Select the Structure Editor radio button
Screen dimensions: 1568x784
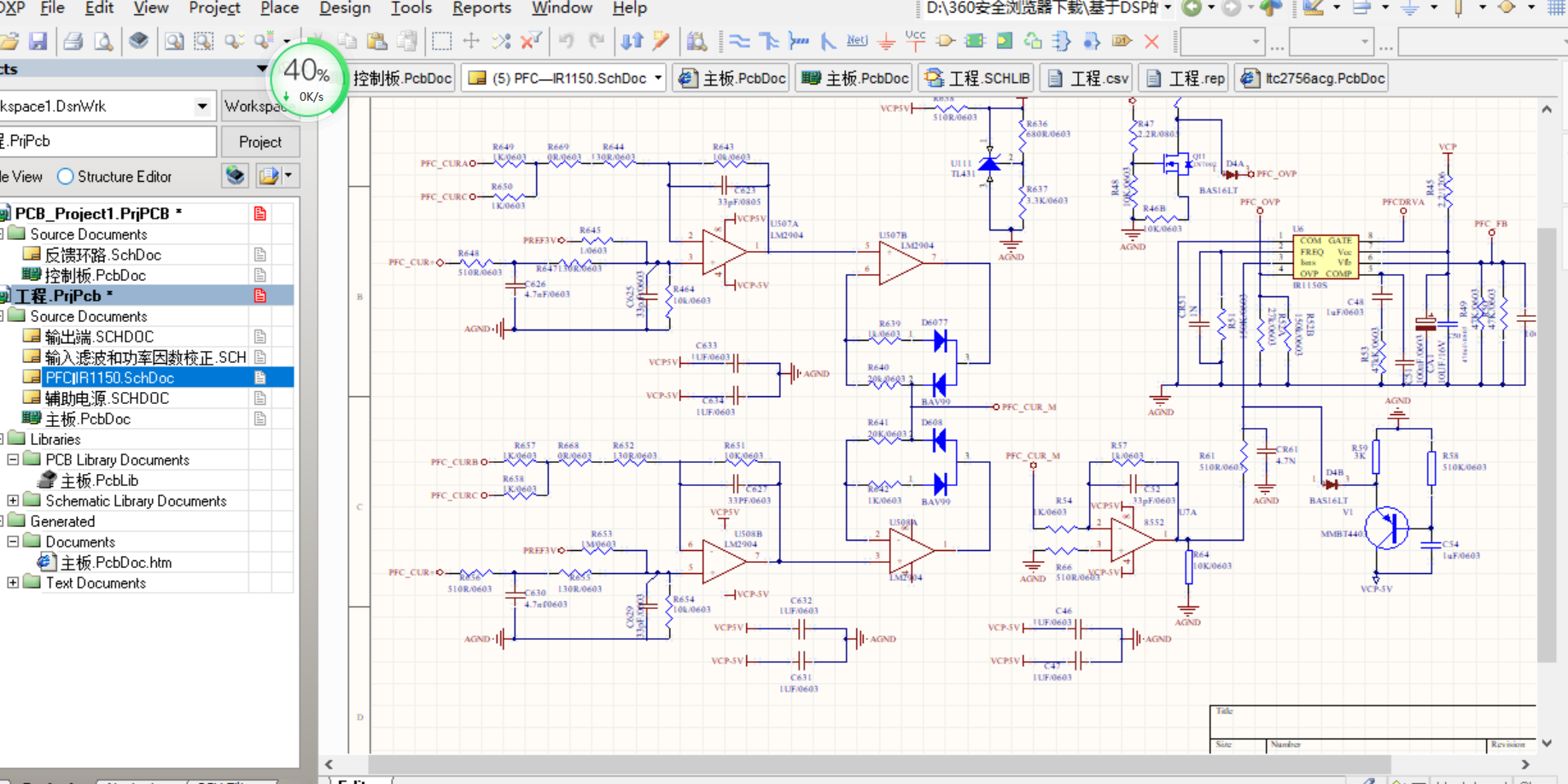[x=66, y=177]
